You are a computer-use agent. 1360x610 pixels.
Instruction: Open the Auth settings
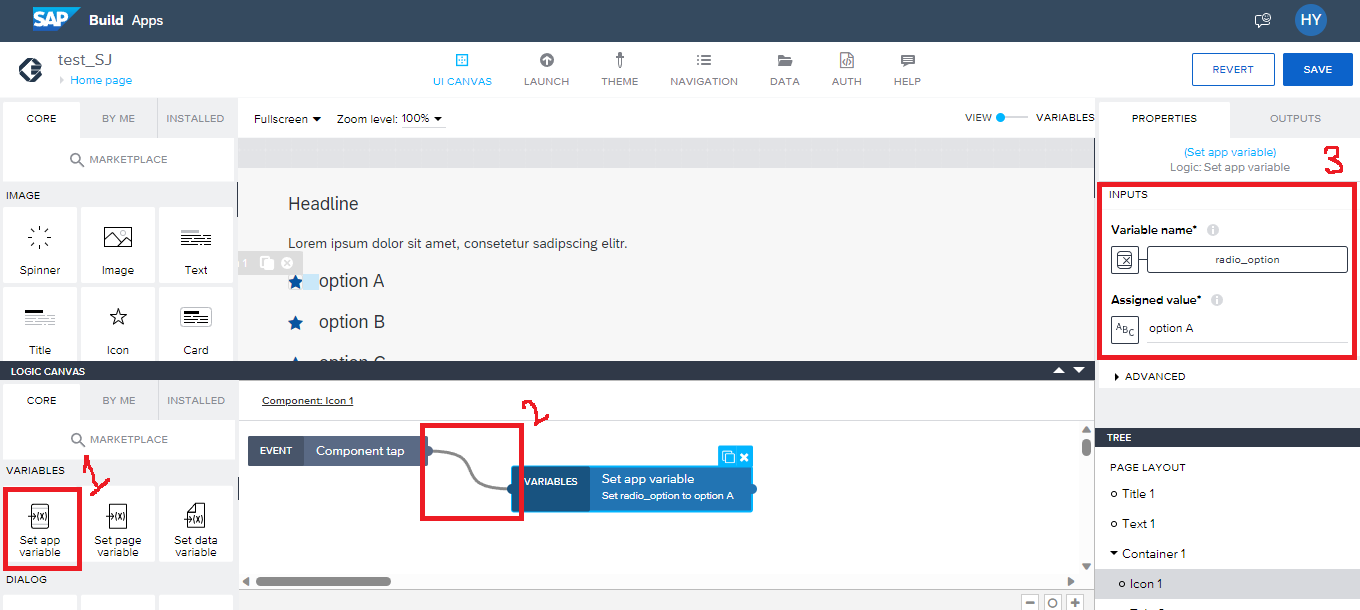pos(847,70)
